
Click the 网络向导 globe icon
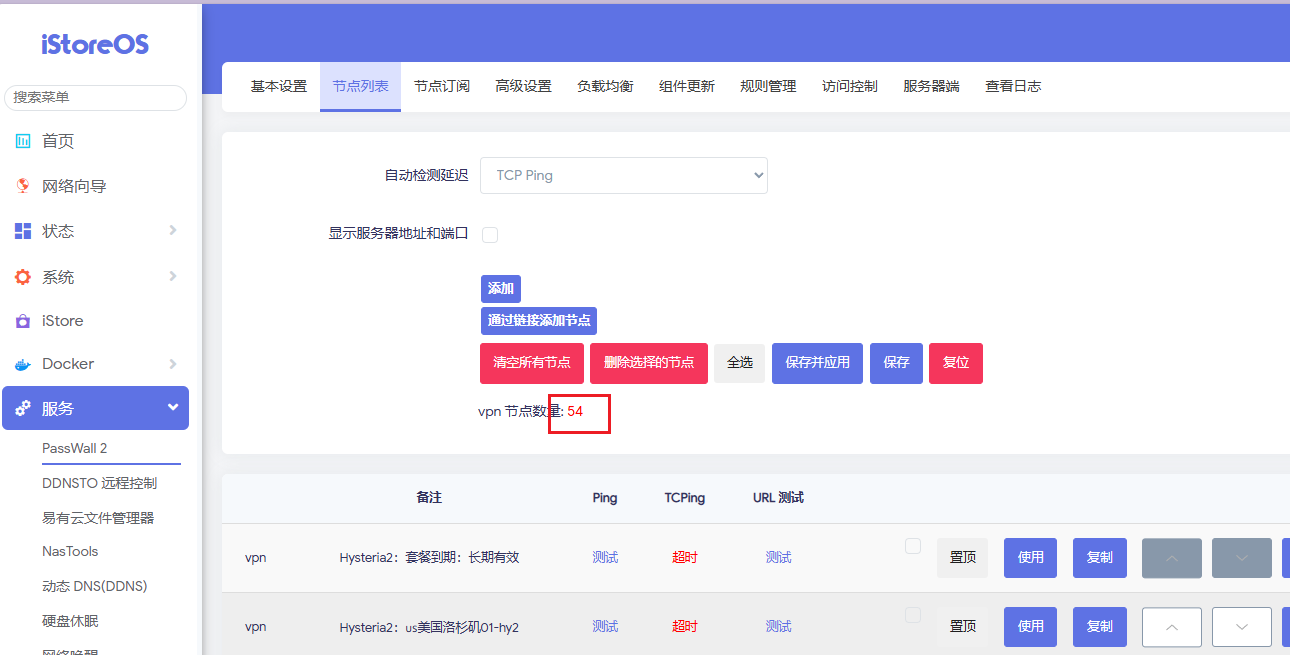pos(23,186)
